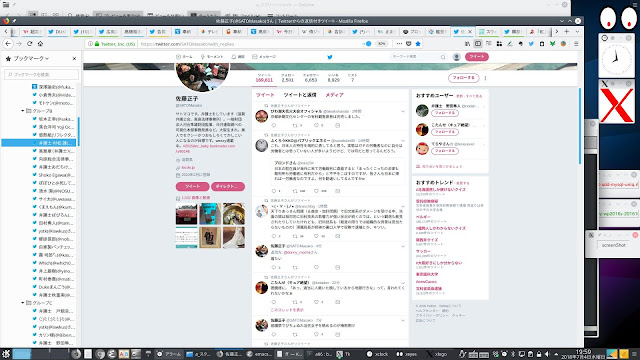
Task: Open the red car media thumbnail
Action: [x=187, y=214]
